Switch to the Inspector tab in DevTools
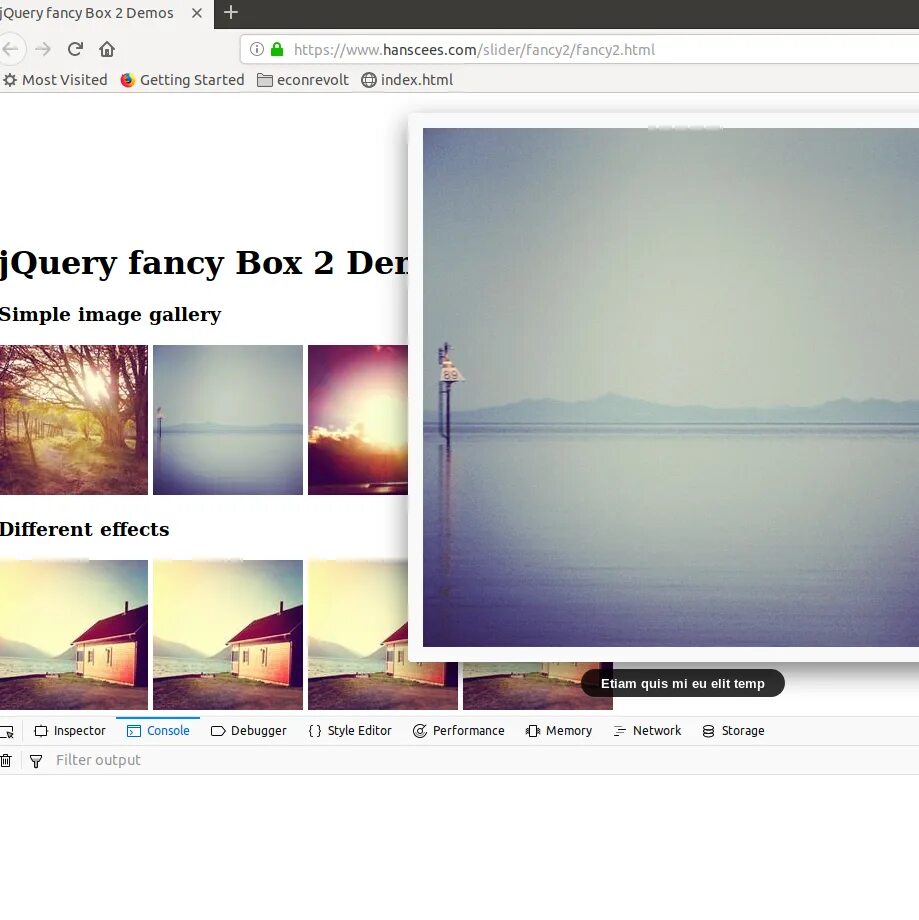Screen dimensions: 919x920 point(70,730)
